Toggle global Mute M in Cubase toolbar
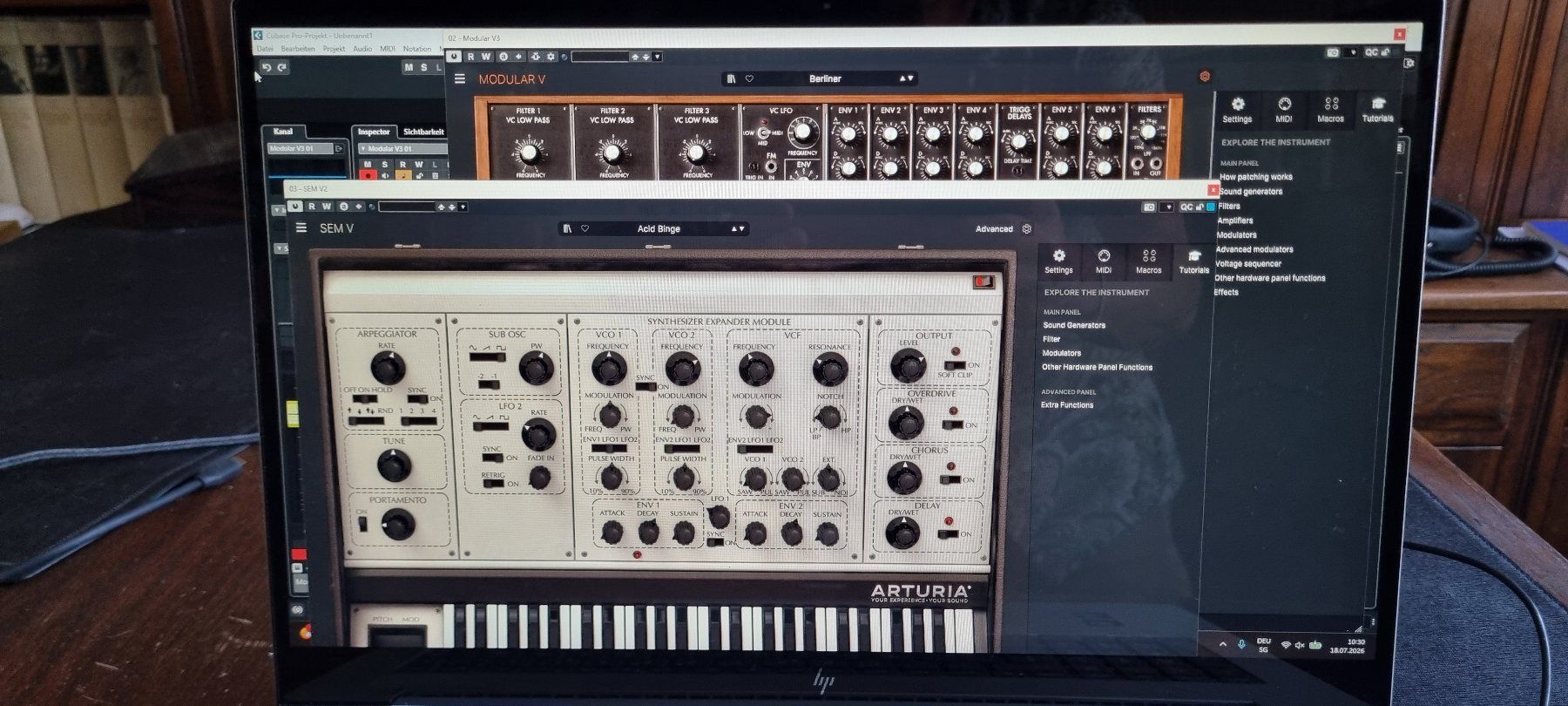Screen dimensions: 1568x706 pos(409,67)
